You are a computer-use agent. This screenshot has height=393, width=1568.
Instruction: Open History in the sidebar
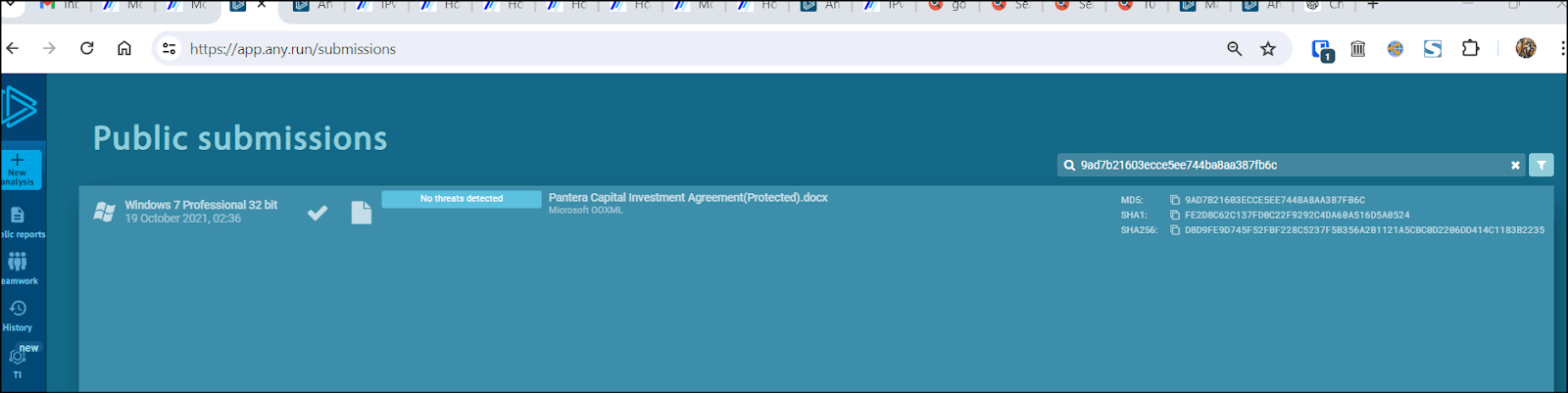(18, 316)
